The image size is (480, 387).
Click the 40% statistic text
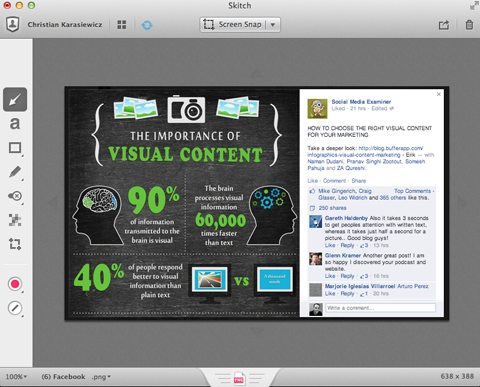pyautogui.click(x=99, y=277)
